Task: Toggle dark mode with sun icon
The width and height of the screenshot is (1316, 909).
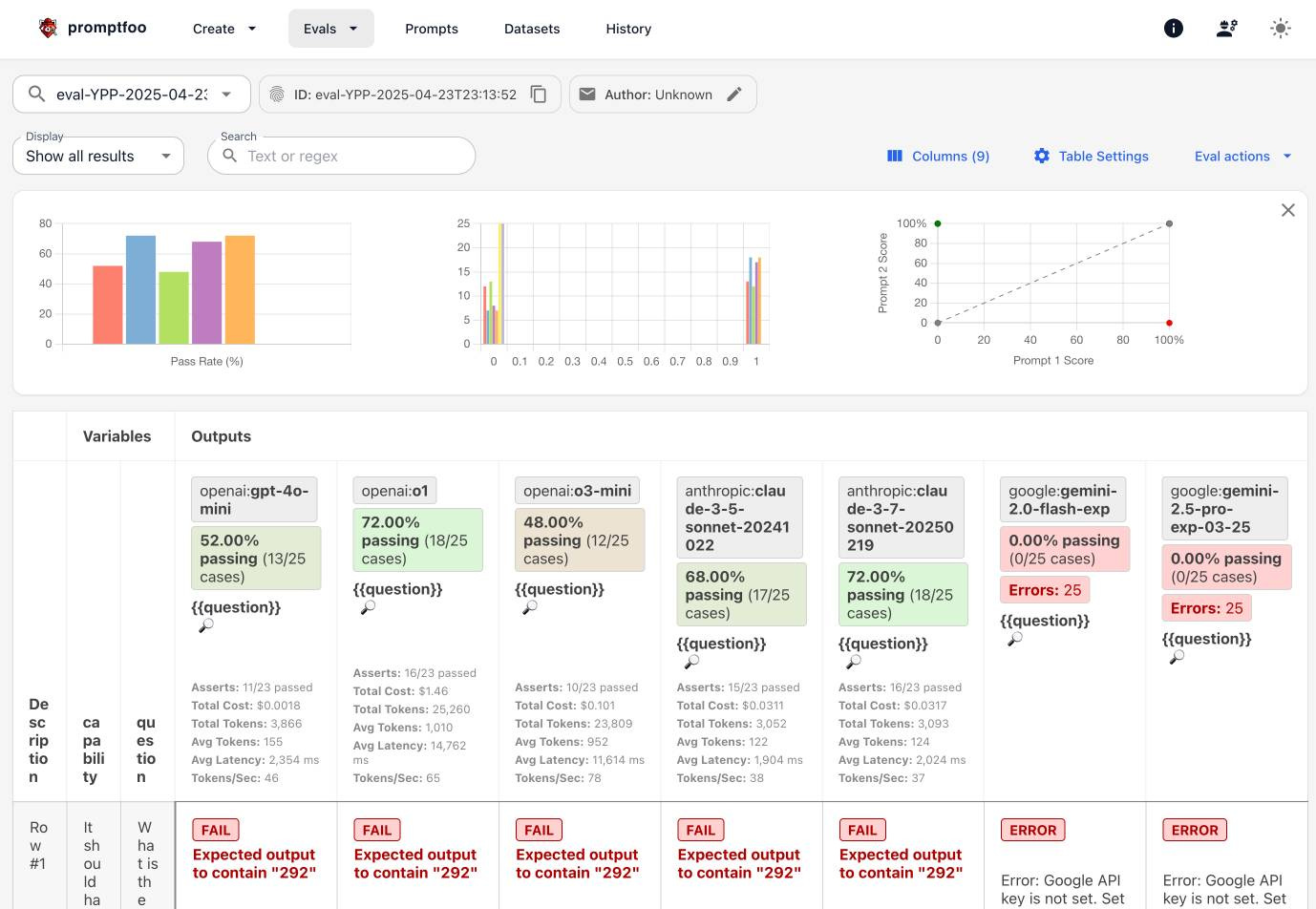Action: click(1281, 29)
